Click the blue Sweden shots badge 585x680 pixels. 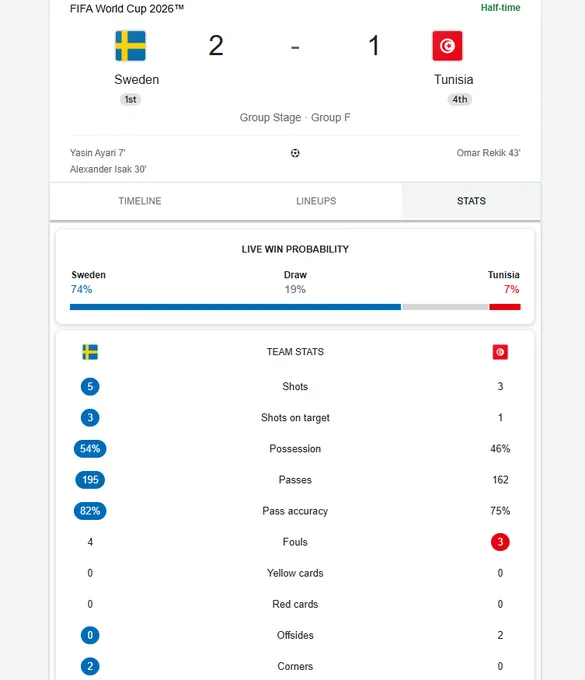coord(90,386)
